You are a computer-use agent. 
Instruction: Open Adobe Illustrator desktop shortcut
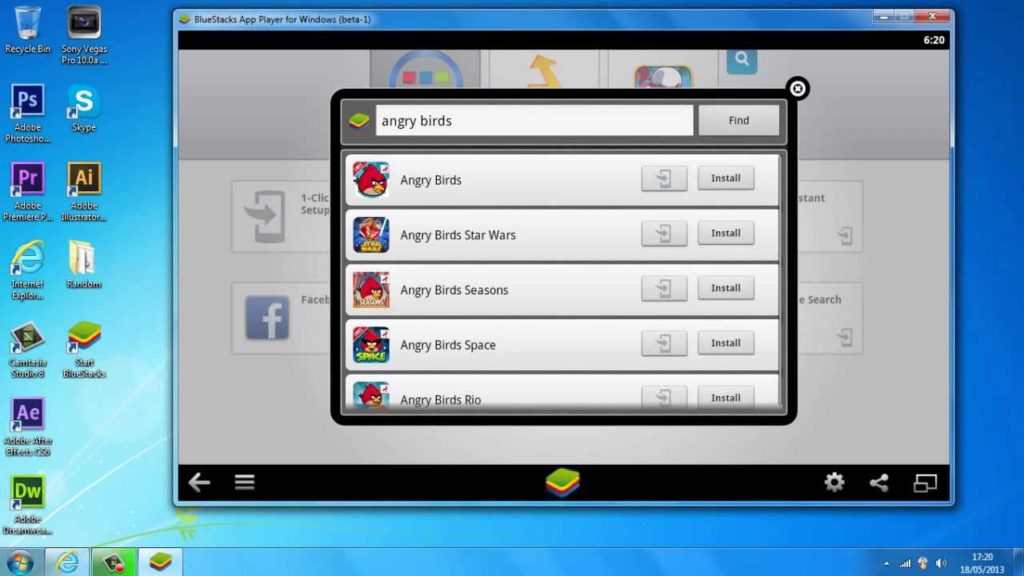(84, 191)
